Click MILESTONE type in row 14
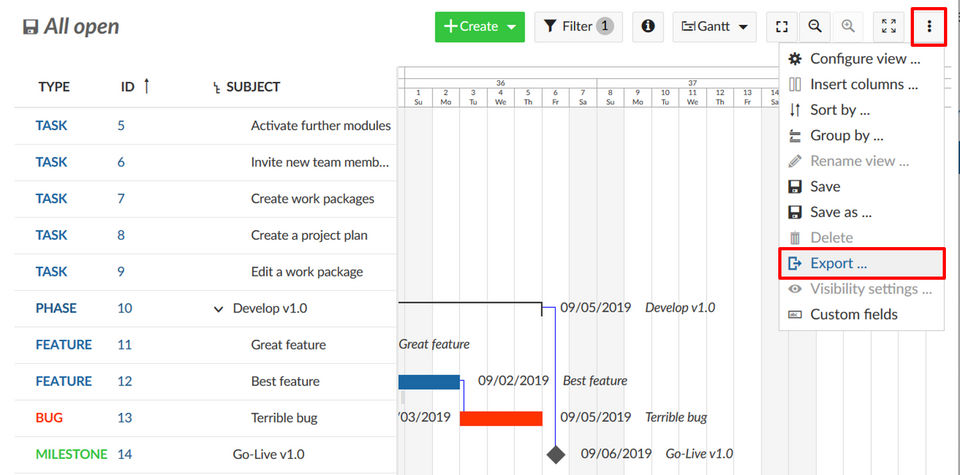 pos(71,455)
